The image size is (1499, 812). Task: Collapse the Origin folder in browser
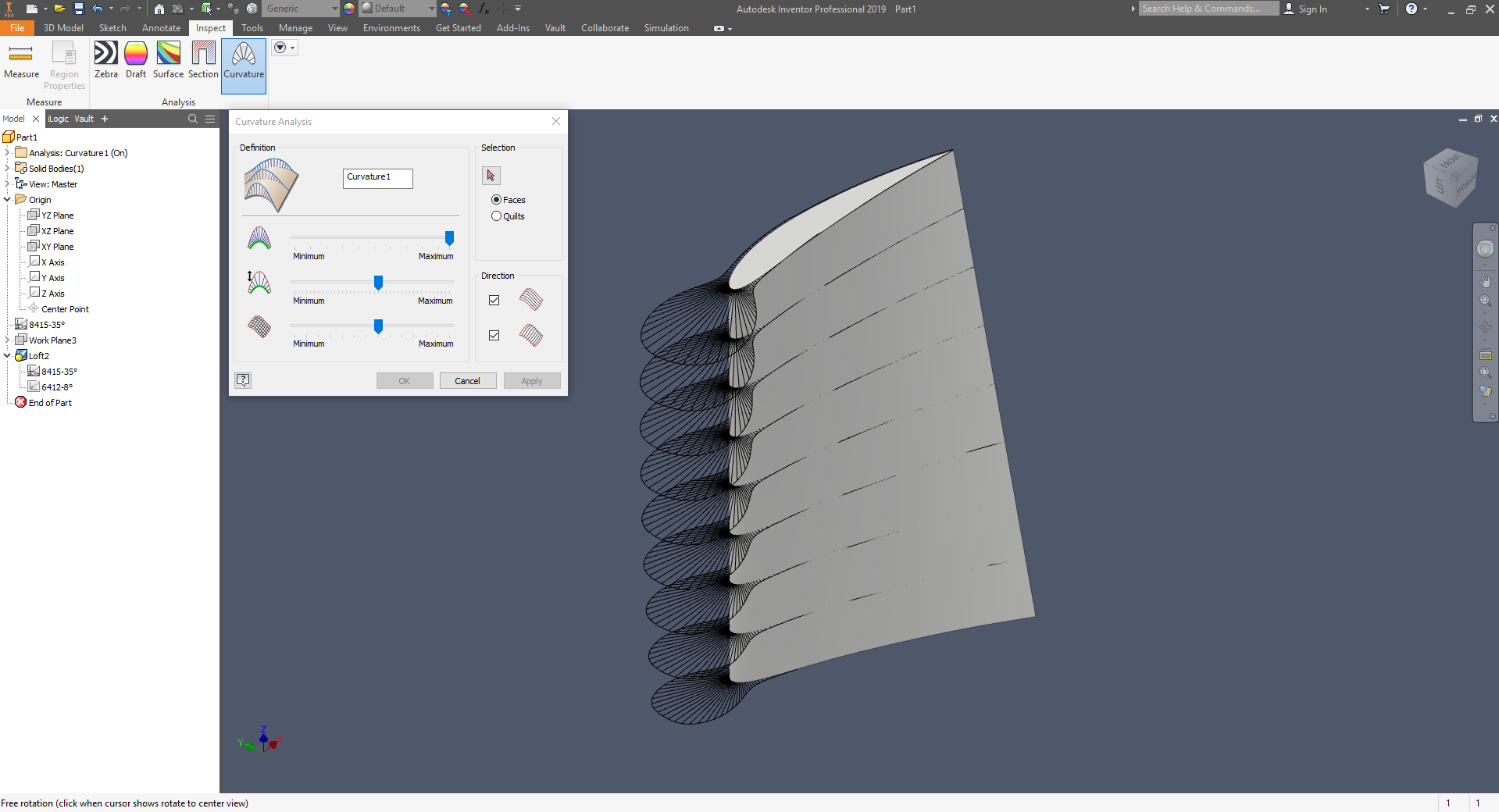(8, 200)
